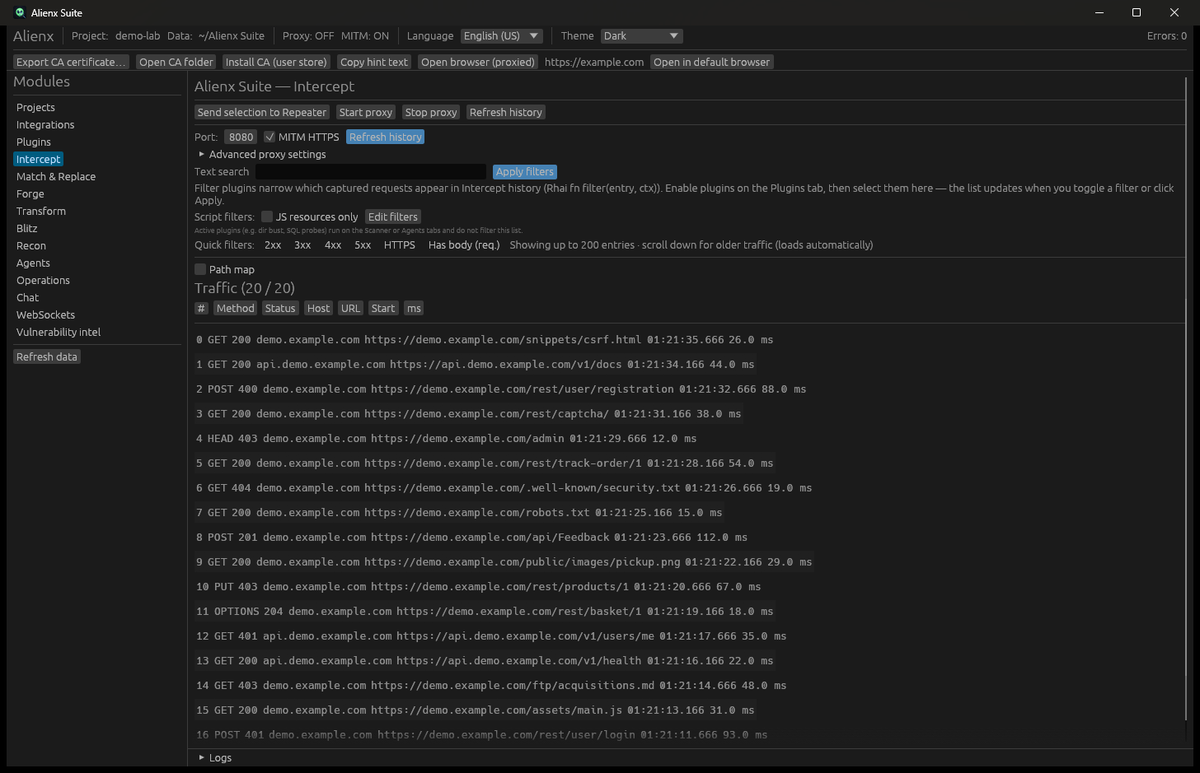This screenshot has height=773, width=1200.
Task: Open the Vulnerability intel module
Action: pos(58,332)
